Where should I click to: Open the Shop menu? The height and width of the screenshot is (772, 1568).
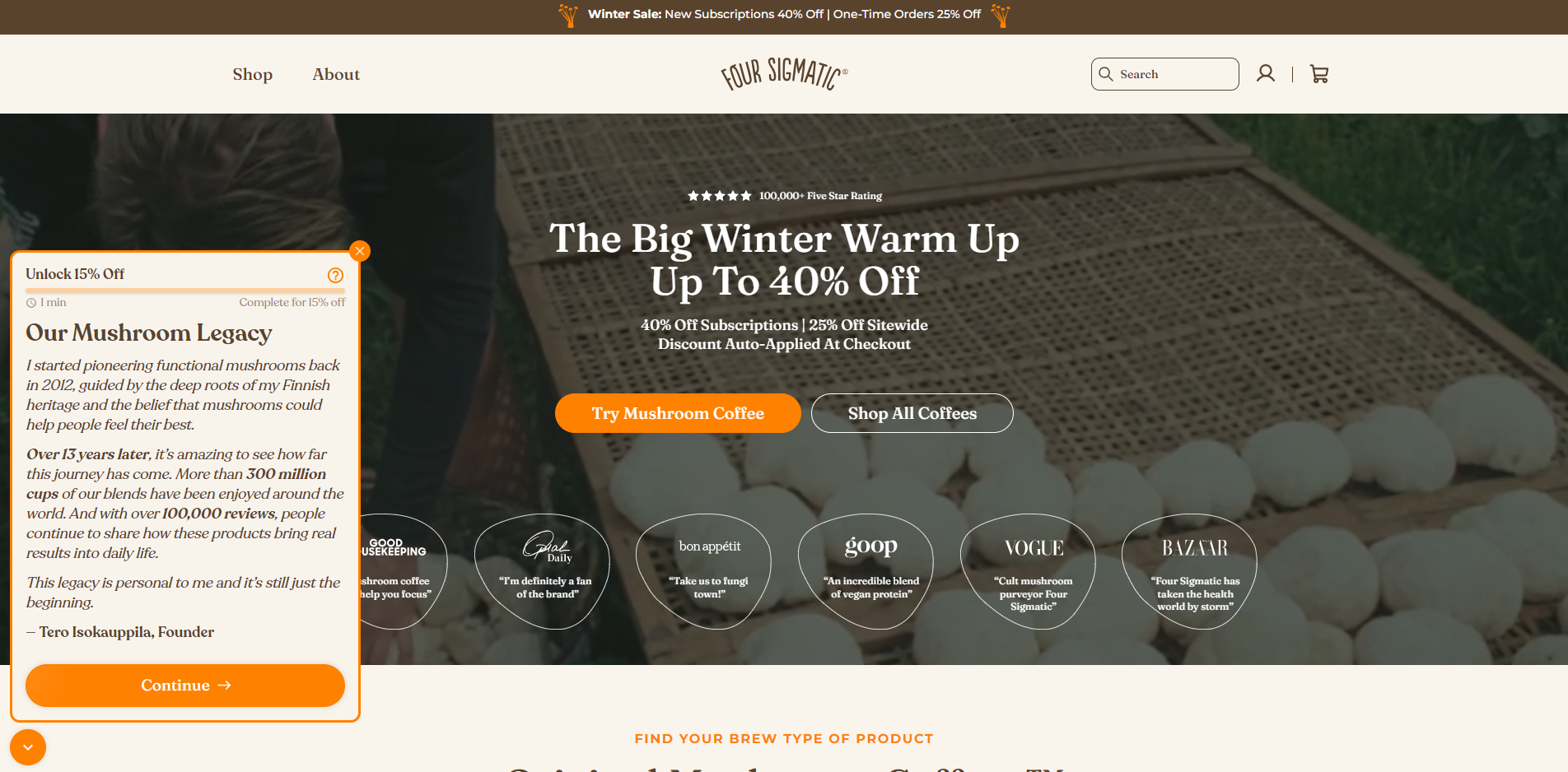[x=252, y=74]
